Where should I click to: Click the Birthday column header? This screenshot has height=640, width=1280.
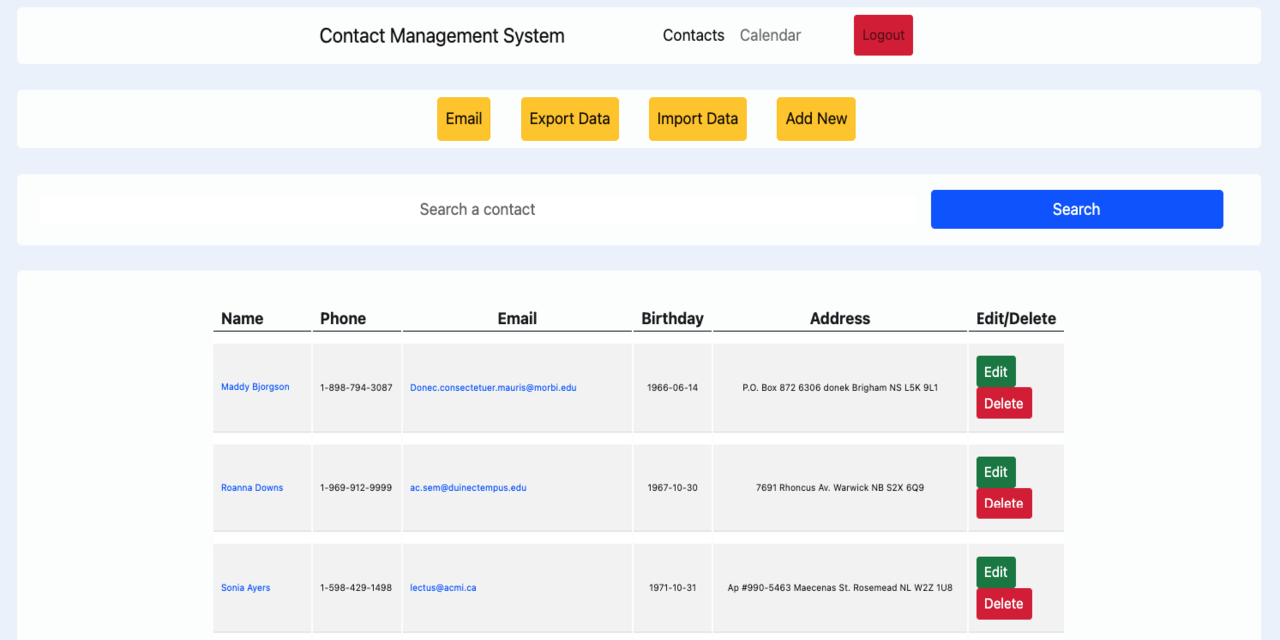coord(672,319)
